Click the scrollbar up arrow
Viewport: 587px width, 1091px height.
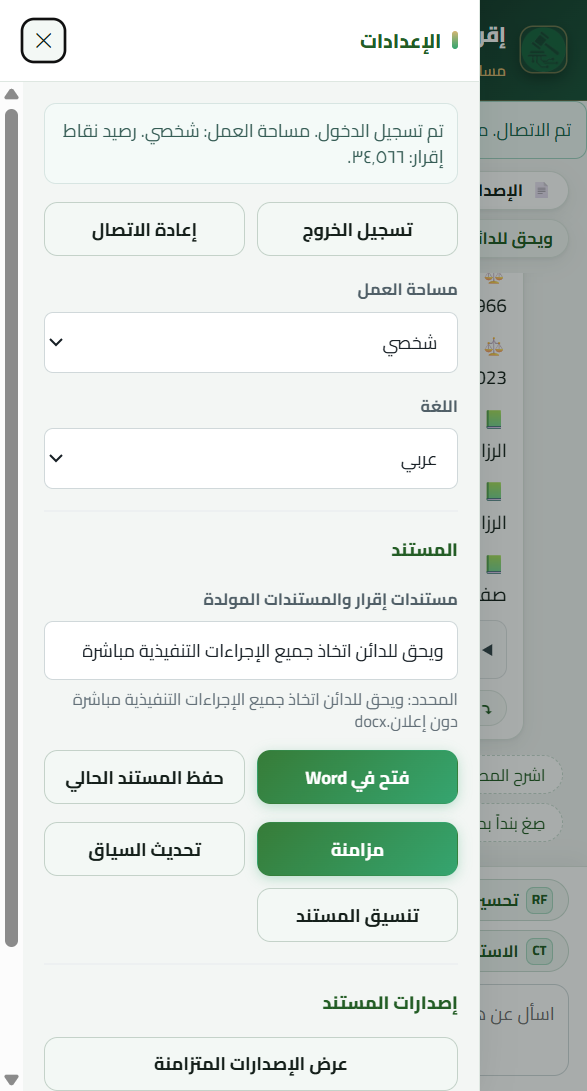(x=11, y=94)
